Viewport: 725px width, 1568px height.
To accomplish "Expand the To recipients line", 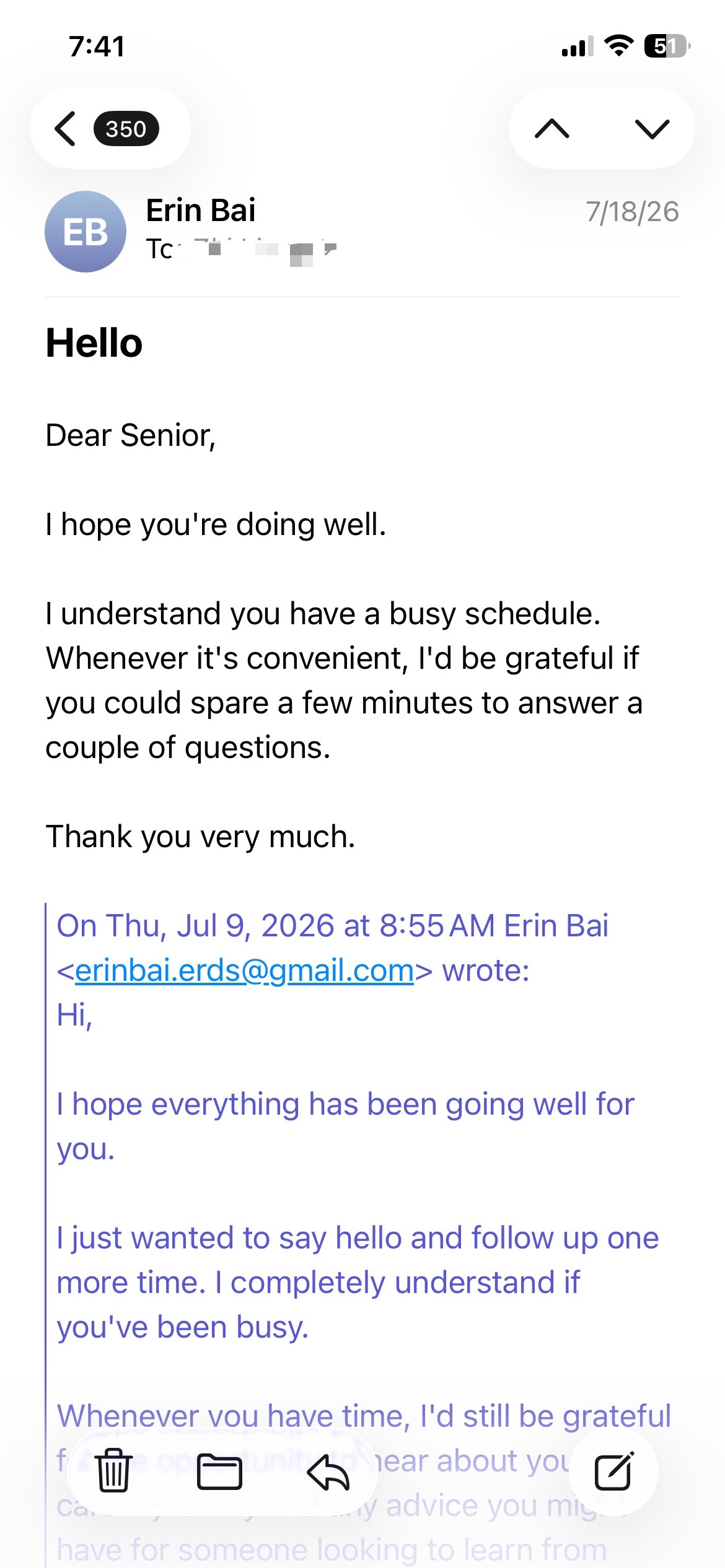I will pos(242,250).
